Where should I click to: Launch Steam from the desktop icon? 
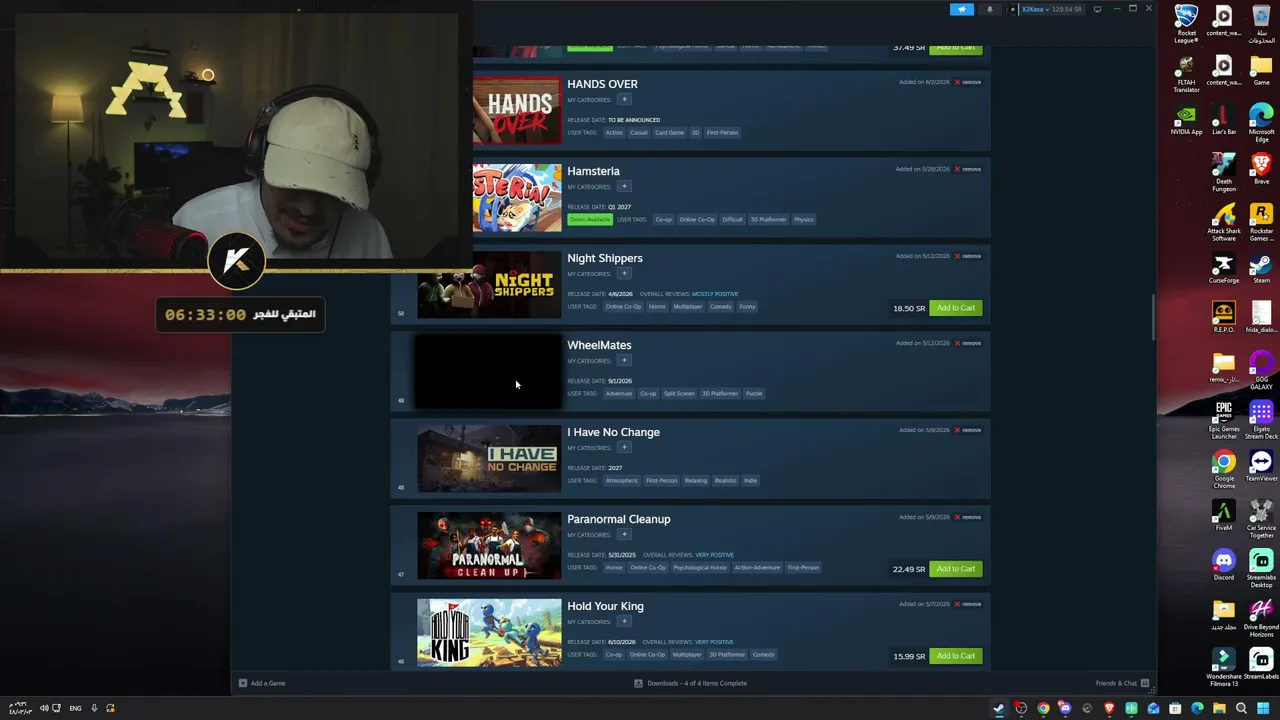tap(1261, 268)
